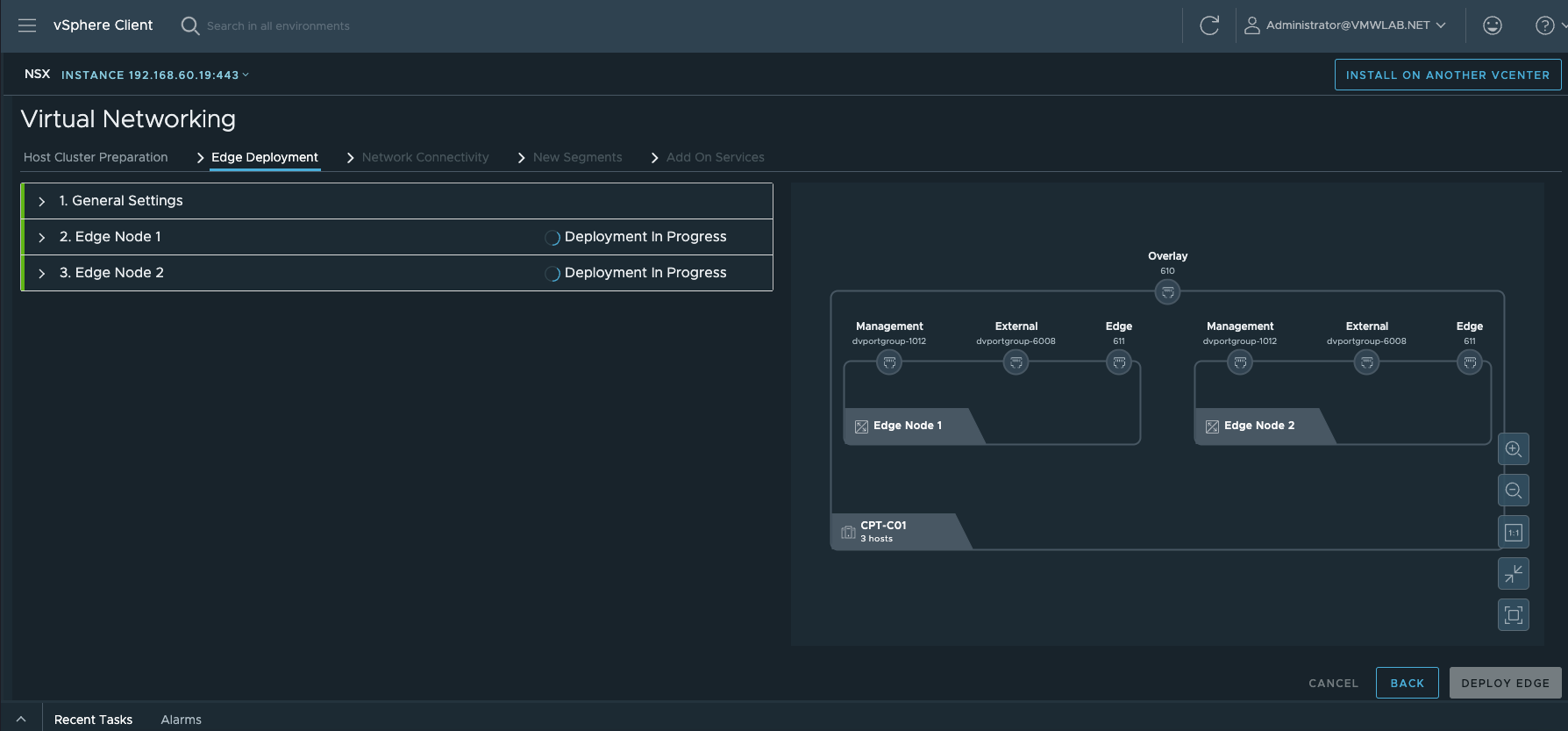Click Edge Node 1 deployment progress spinner
Image resolution: width=1568 pixels, height=731 pixels.
coord(552,238)
